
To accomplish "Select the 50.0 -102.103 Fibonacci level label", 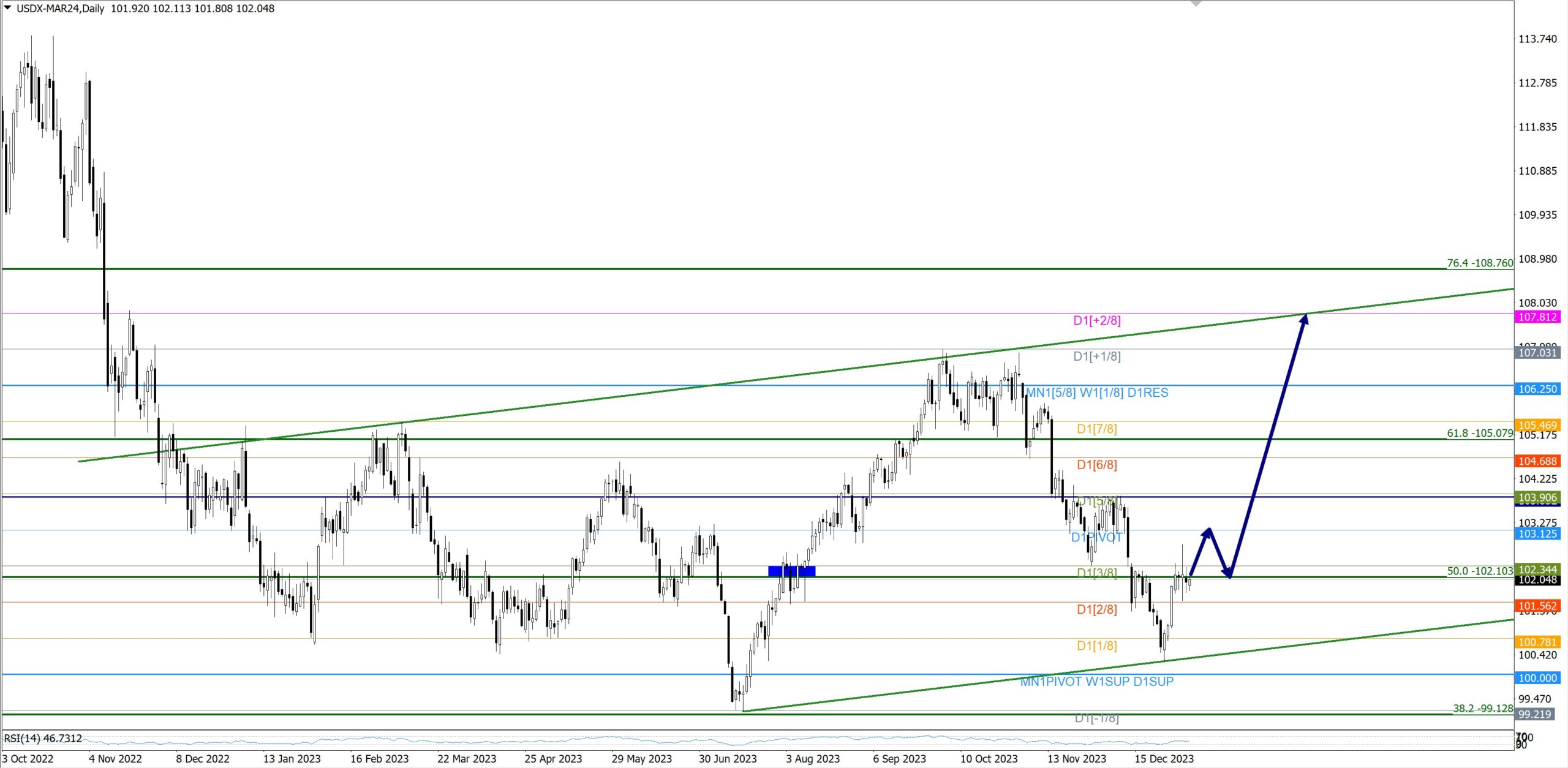I will click(1479, 571).
